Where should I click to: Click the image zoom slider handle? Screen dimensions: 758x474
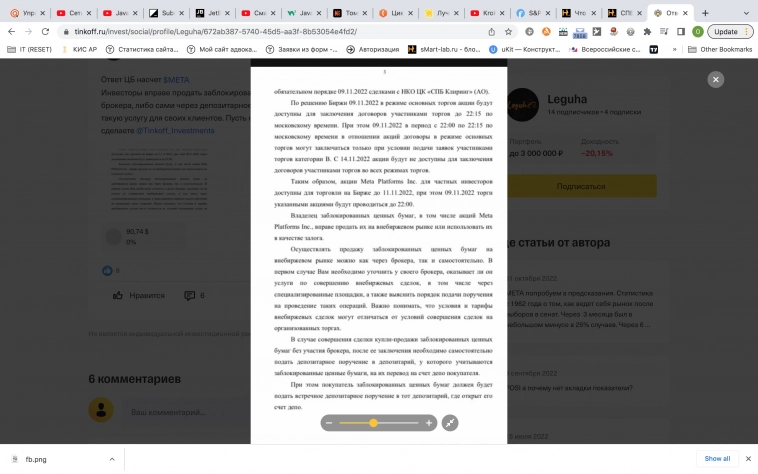(373, 423)
